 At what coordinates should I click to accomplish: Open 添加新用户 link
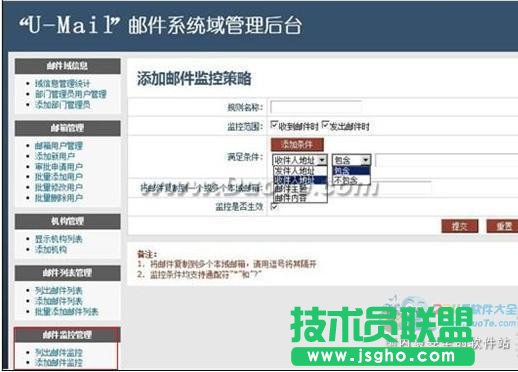tap(55, 156)
